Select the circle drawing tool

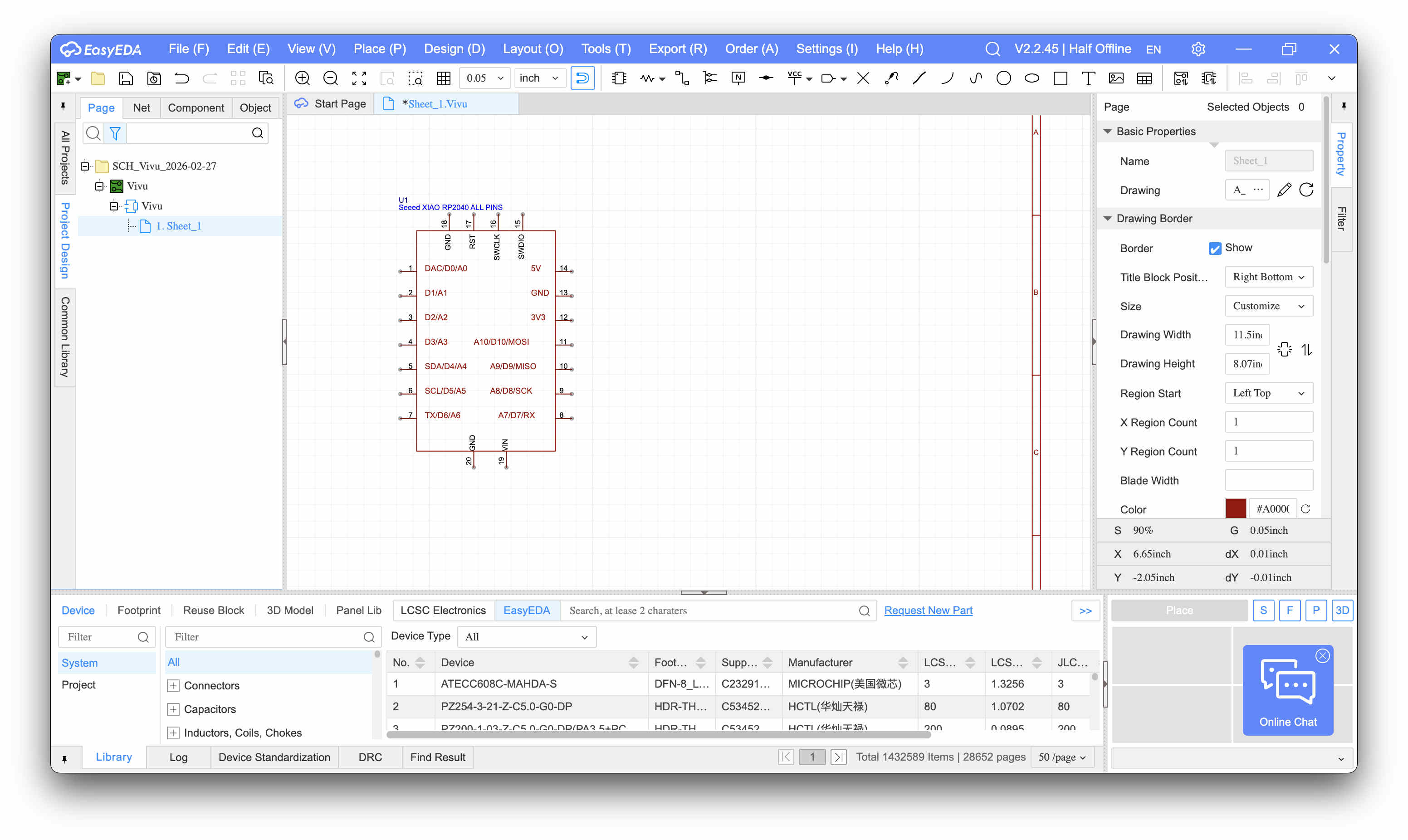pos(1003,78)
